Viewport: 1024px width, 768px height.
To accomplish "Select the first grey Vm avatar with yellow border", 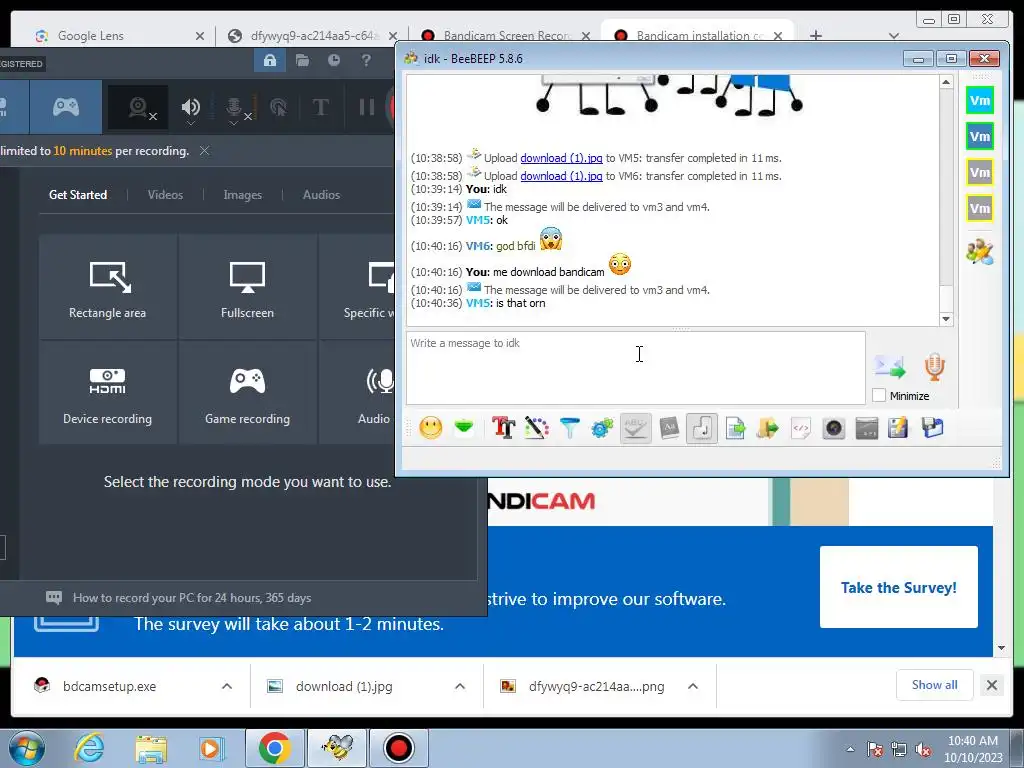I will click(x=980, y=172).
